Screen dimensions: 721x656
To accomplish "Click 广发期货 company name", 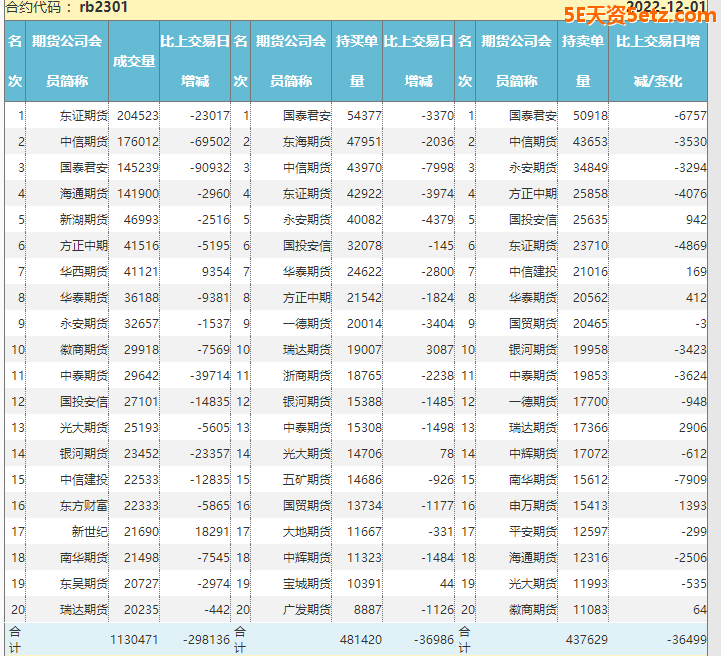I will click(x=307, y=610).
